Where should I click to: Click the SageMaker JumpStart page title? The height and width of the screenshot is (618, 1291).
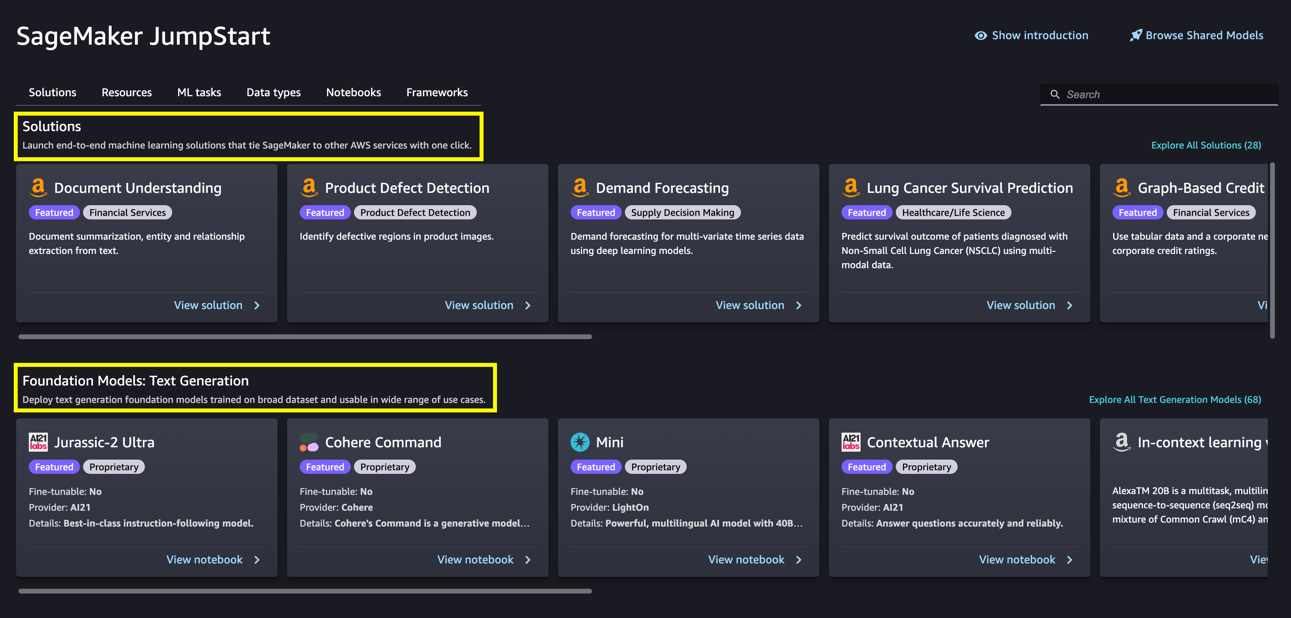point(143,36)
